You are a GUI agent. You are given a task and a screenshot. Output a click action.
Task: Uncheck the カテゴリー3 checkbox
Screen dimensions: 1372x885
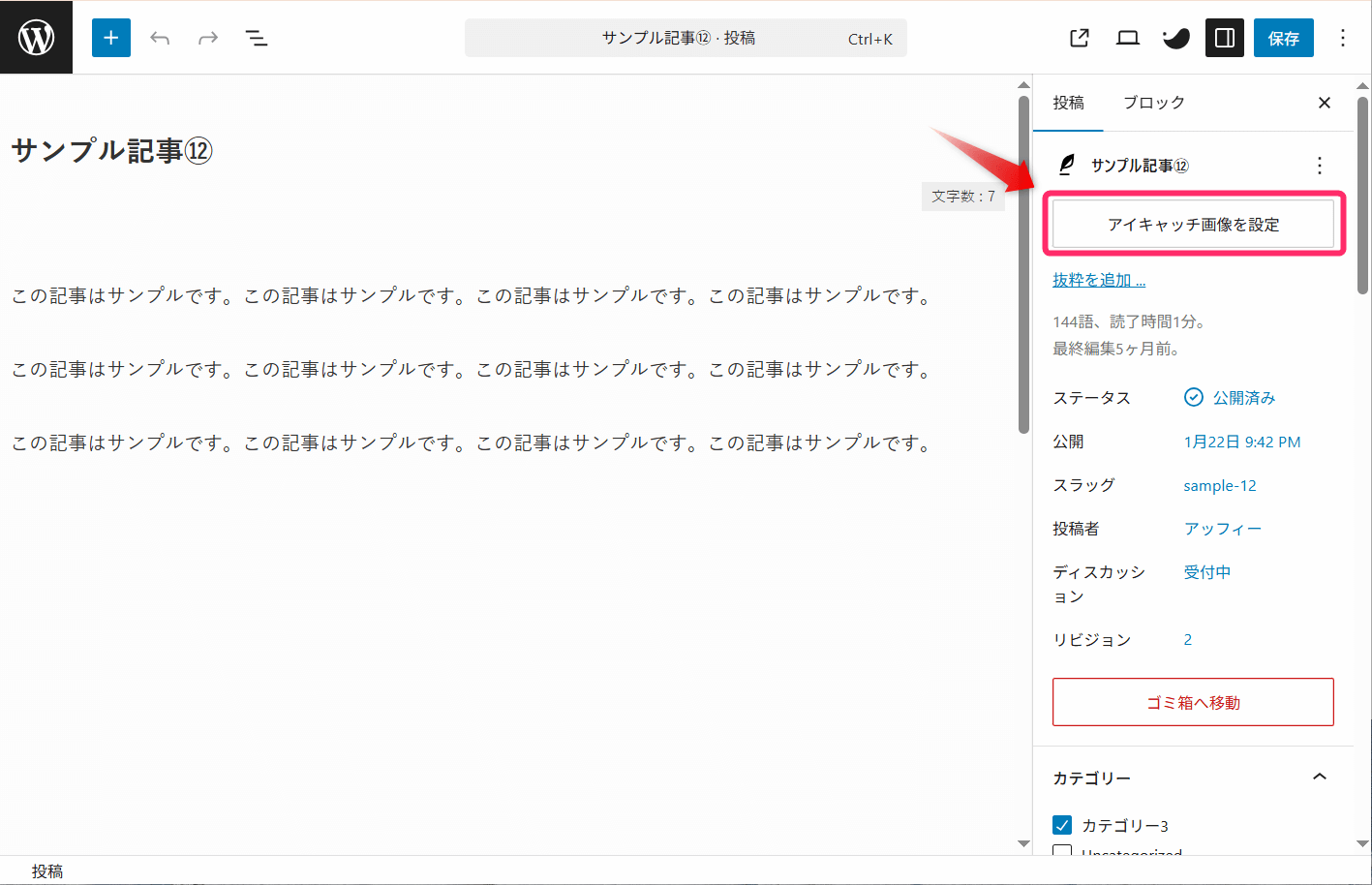tap(1062, 825)
